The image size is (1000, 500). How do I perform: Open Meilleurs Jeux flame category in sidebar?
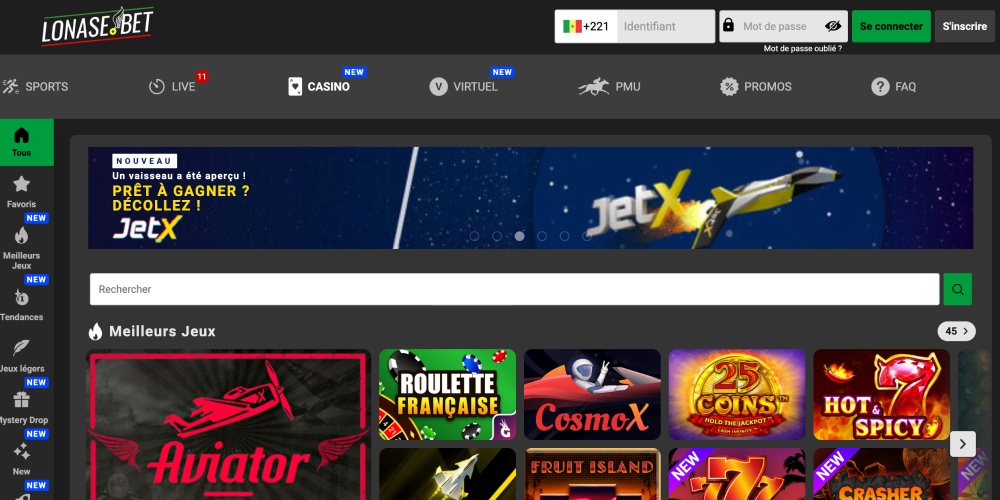tap(22, 249)
